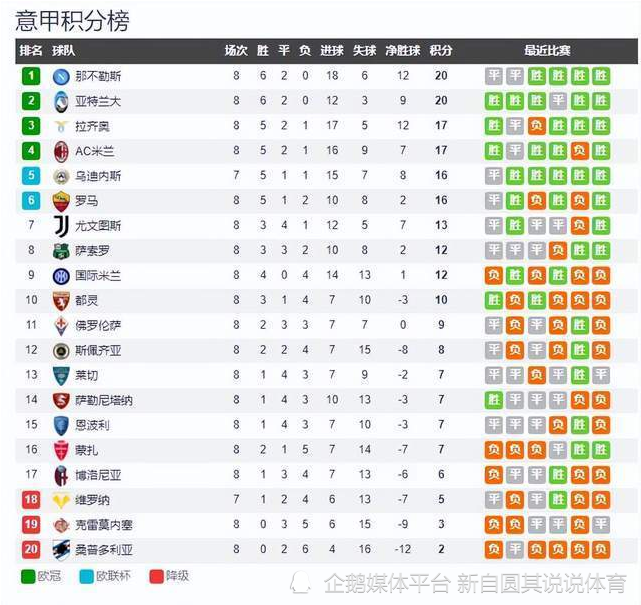Click Napoli's latest 胜 result badge

601,76
